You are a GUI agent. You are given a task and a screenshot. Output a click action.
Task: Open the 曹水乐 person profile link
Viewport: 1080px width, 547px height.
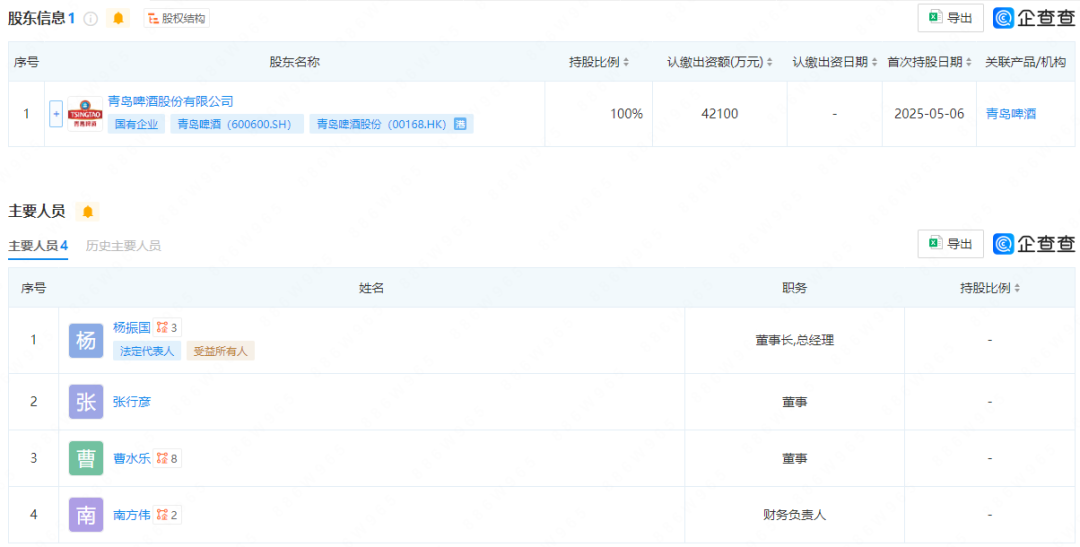click(132, 458)
